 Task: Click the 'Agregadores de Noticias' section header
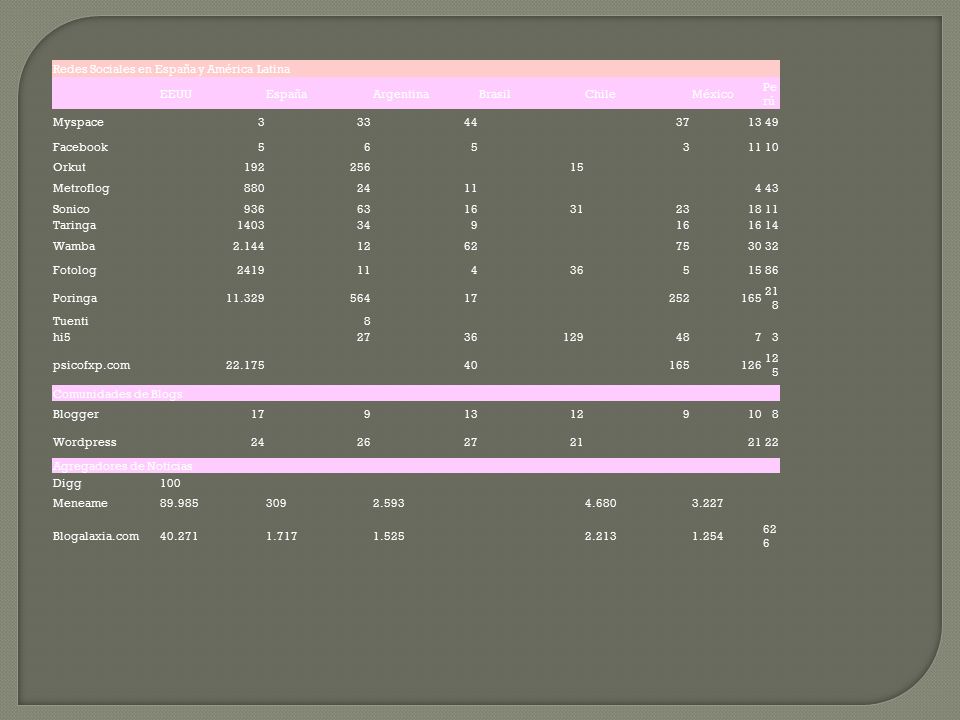point(122,466)
